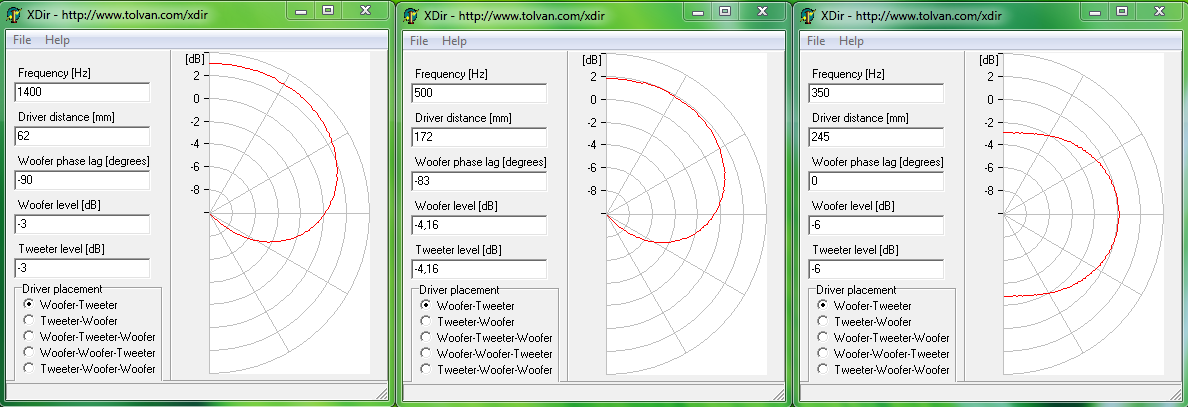Screen dimensions: 1188x407
Task: Click Woofer level field in middle window
Action: point(479,225)
